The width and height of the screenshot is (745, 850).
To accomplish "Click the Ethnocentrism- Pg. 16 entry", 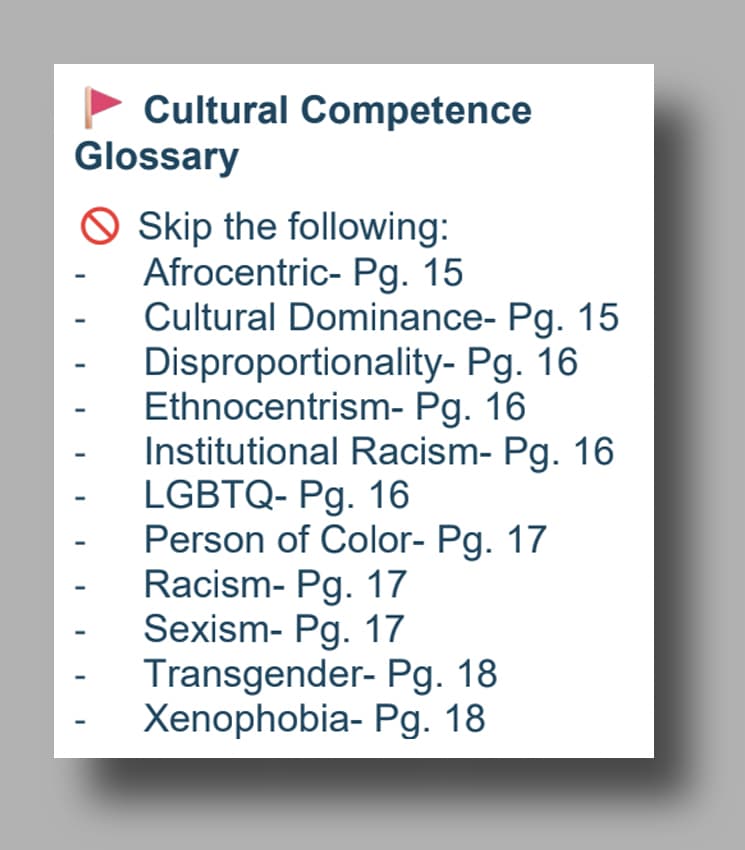I will point(334,406).
